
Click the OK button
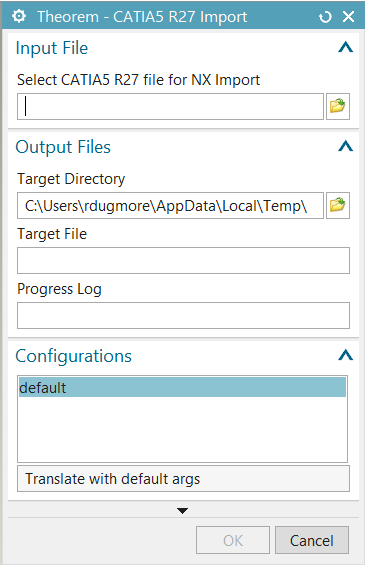pos(233,540)
